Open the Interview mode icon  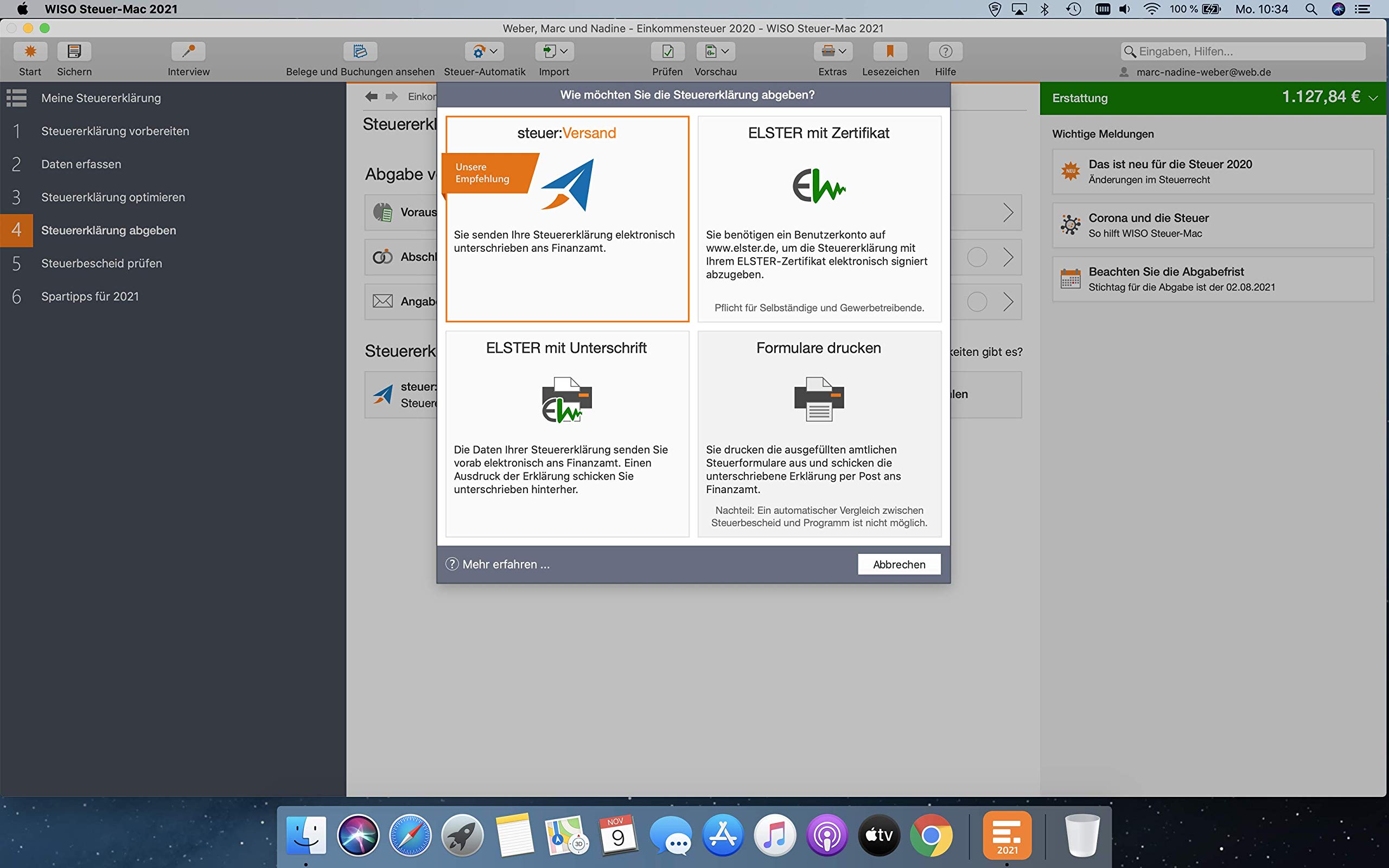188,52
